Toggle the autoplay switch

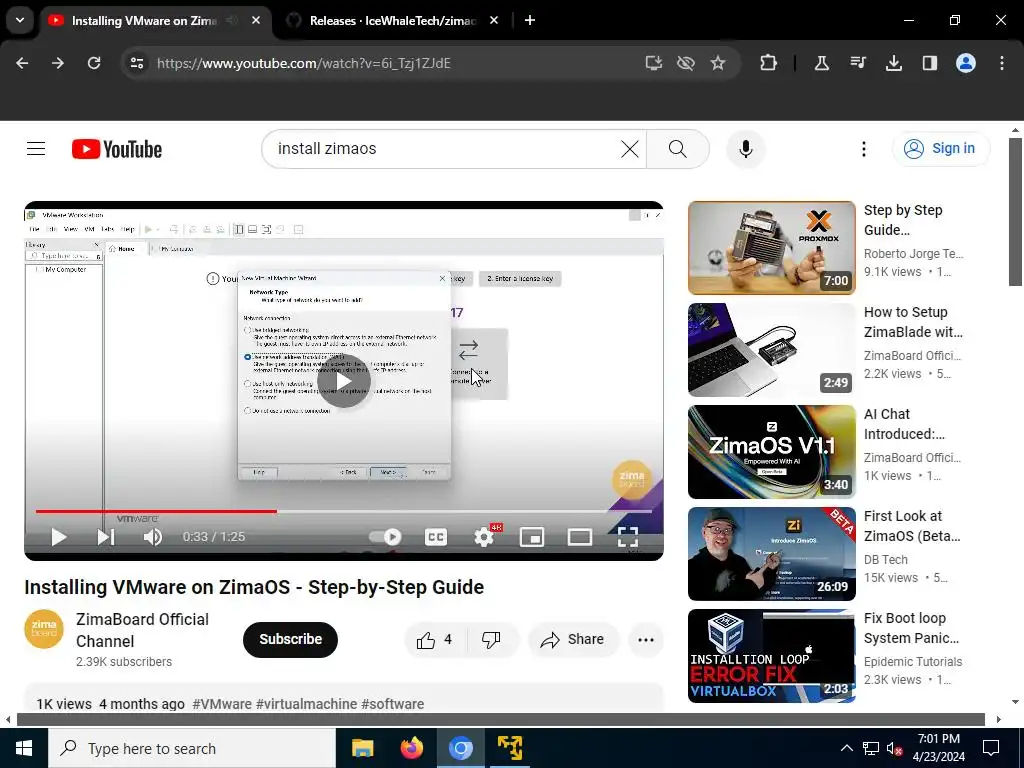pyautogui.click(x=385, y=537)
